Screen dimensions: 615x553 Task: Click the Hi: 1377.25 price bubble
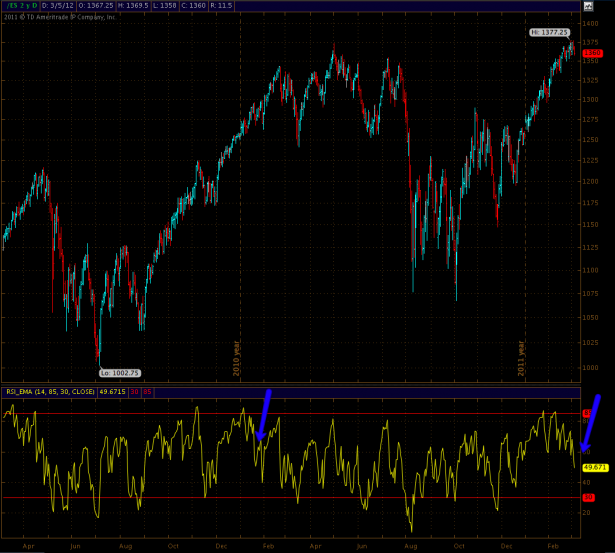[549, 33]
